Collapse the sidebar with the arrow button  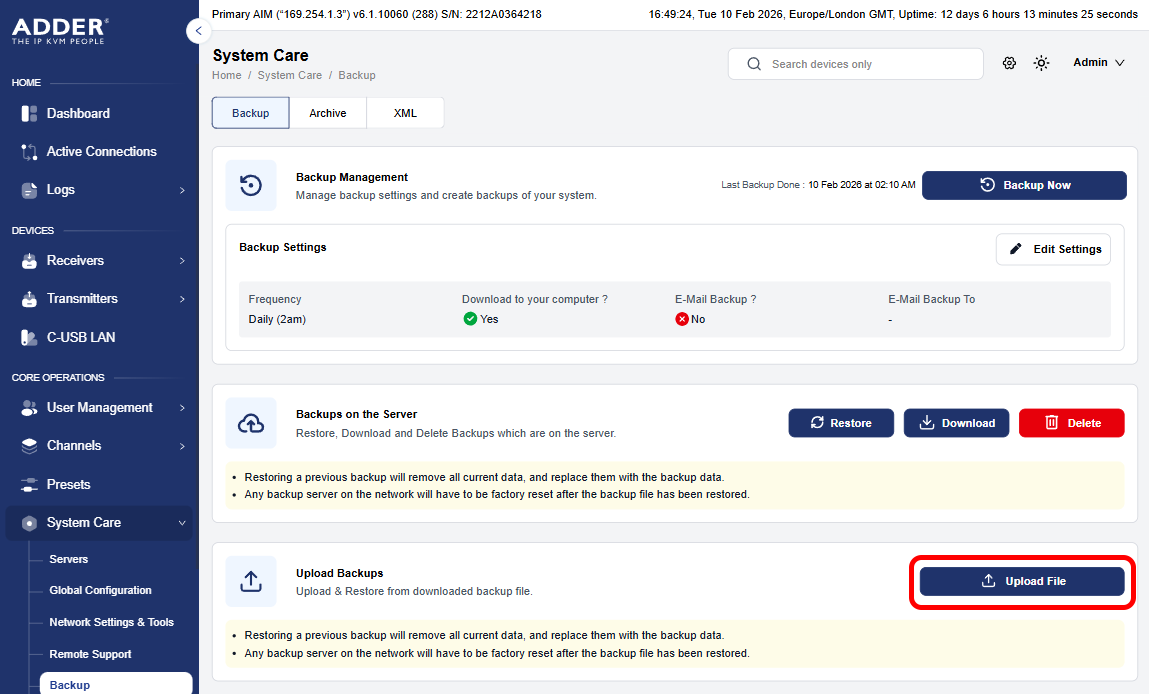(x=199, y=31)
